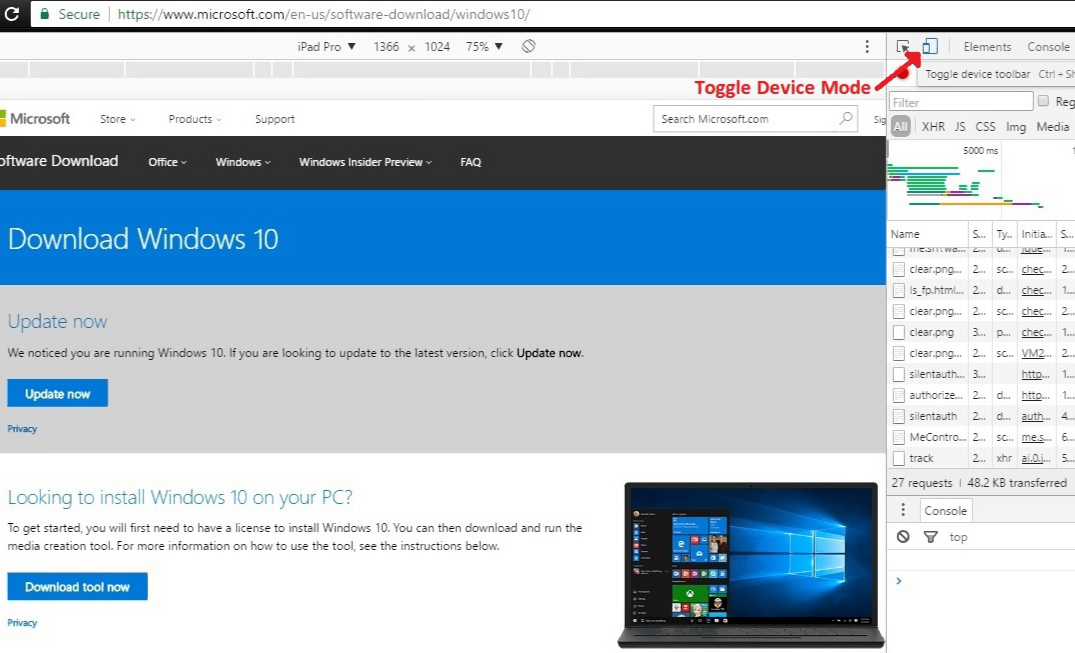This screenshot has width=1075, height=653.
Task: Switch to the Elements tab
Action: click(x=987, y=47)
